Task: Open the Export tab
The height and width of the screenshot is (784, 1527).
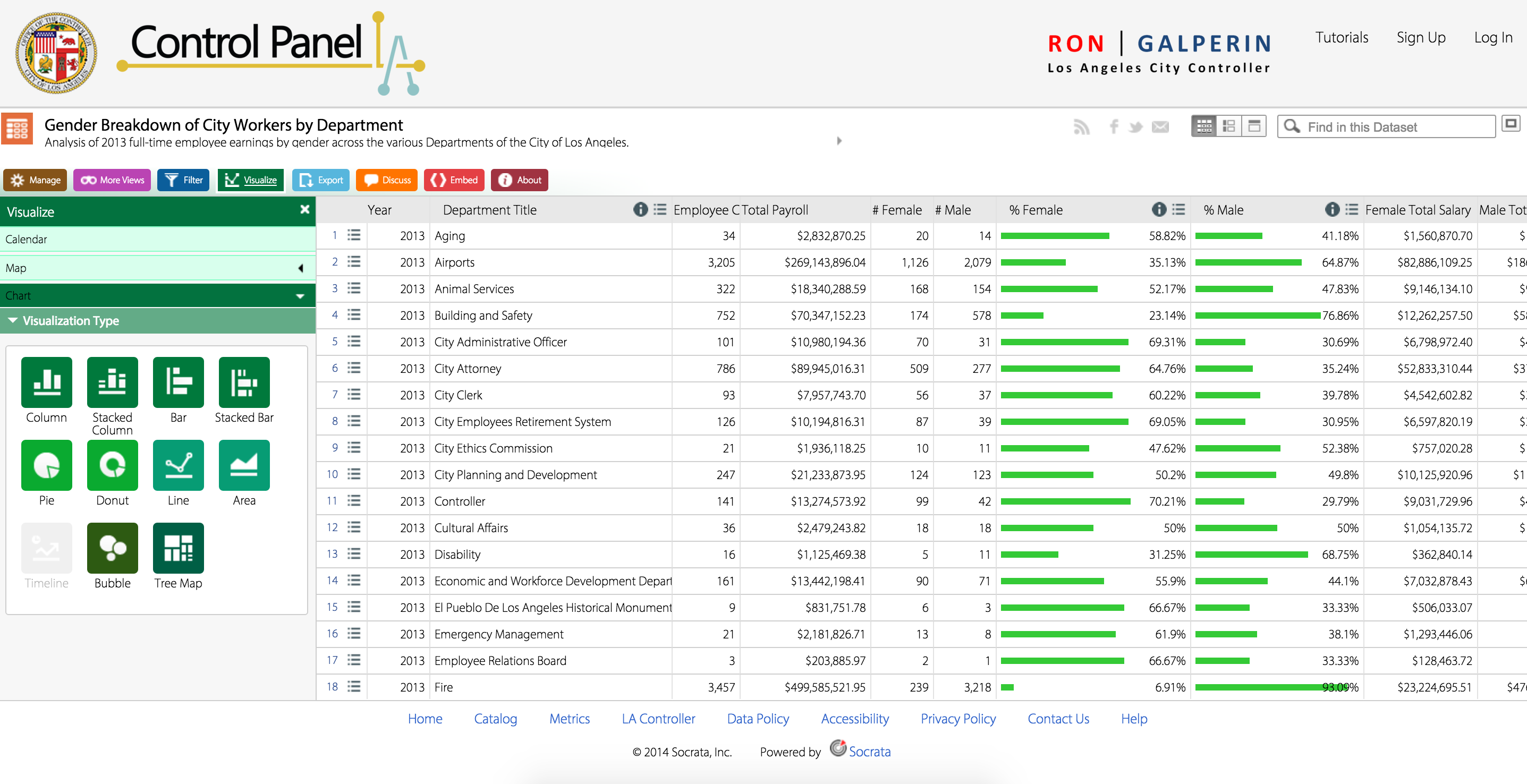Action: click(321, 180)
